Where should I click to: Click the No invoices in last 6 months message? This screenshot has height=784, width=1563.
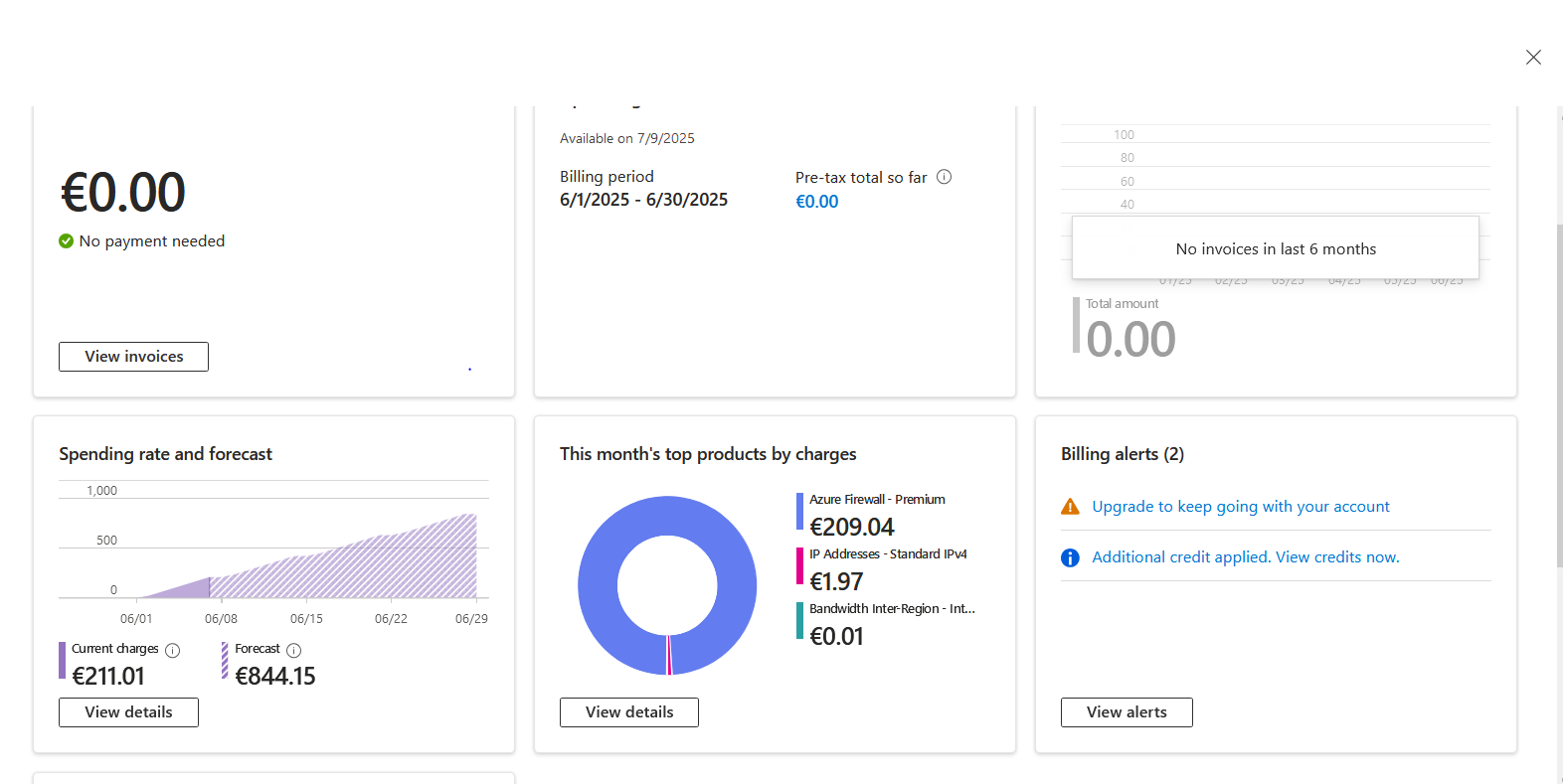(1276, 249)
